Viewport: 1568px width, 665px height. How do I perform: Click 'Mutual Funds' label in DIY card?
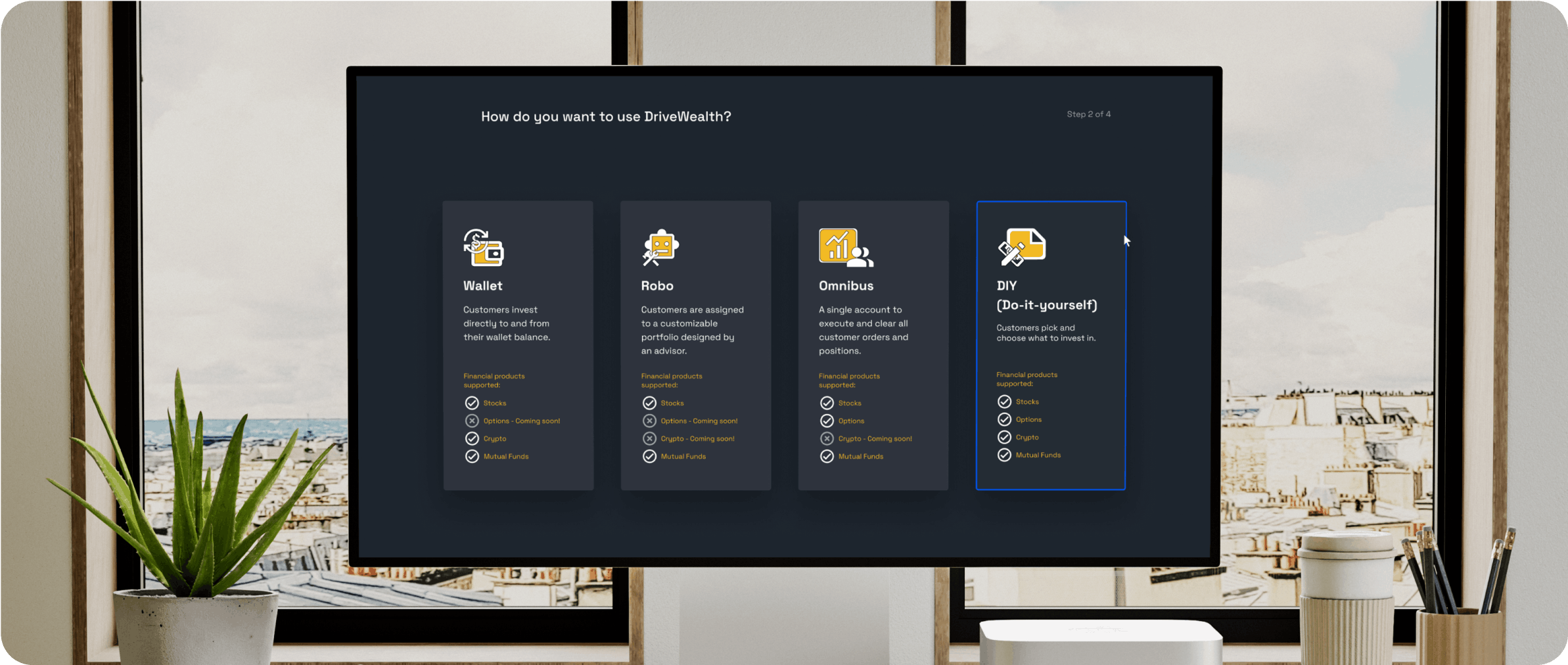click(1038, 455)
